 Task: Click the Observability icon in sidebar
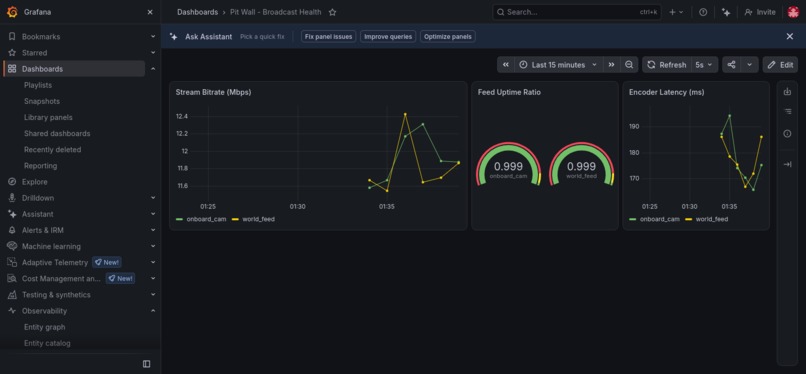(x=12, y=311)
